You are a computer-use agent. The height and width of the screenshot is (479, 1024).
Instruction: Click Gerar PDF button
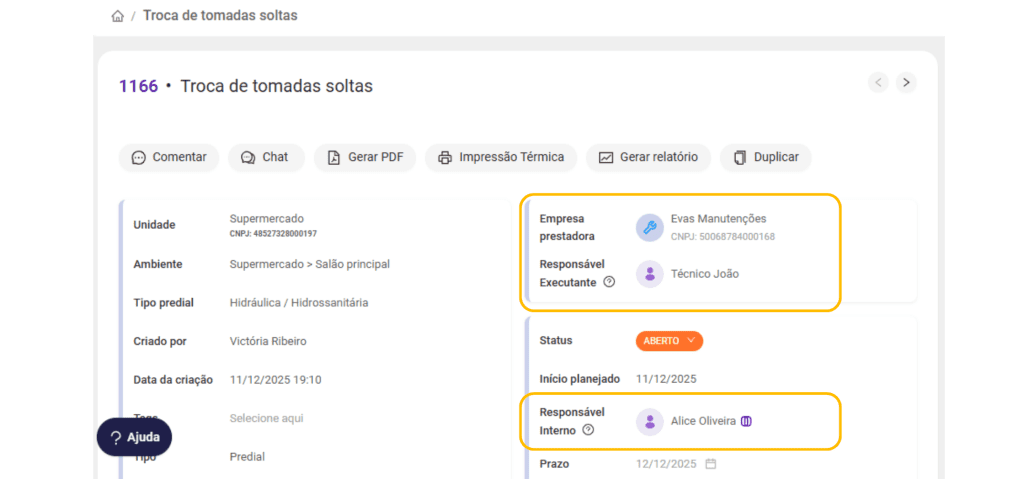(x=364, y=157)
